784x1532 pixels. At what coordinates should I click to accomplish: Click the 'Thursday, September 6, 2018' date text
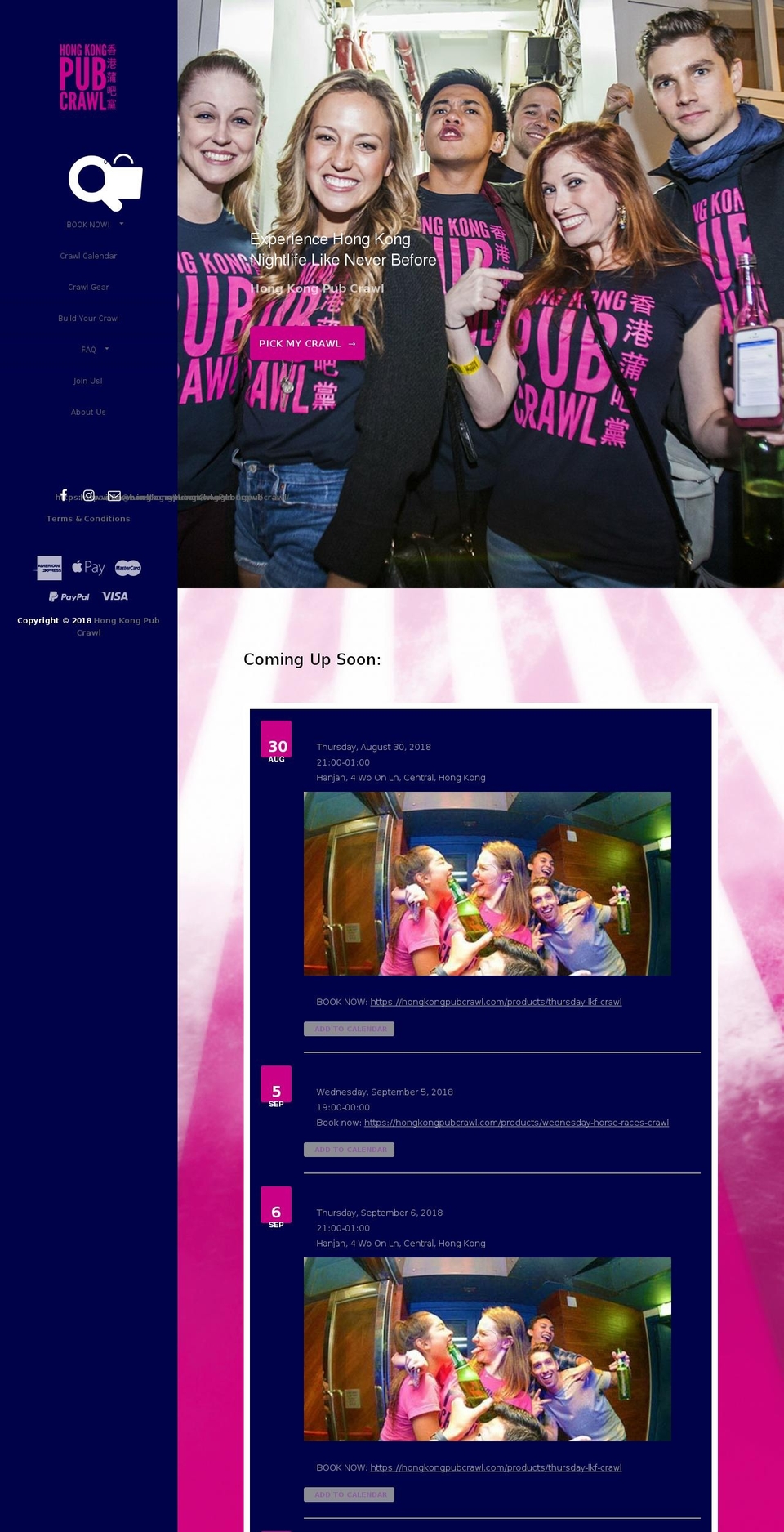click(379, 1213)
